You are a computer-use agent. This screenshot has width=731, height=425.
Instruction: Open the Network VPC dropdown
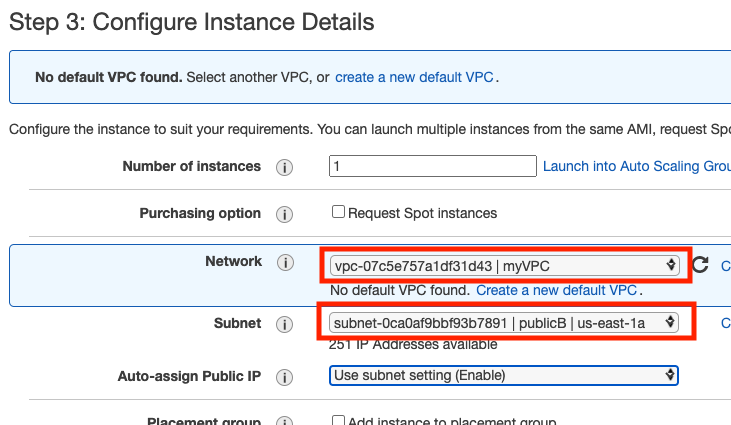pyautogui.click(x=503, y=265)
